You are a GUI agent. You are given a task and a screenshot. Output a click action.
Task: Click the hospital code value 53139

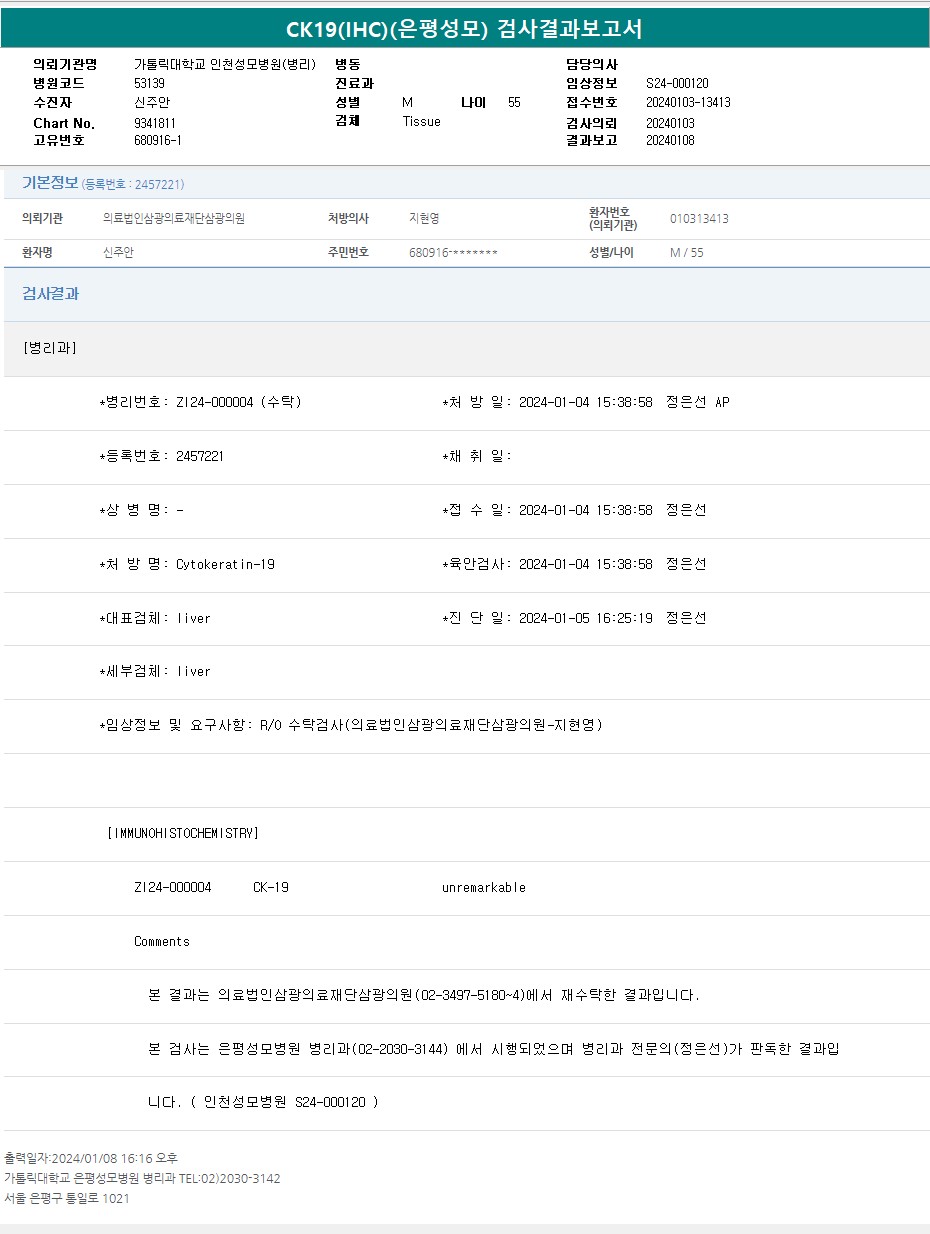(149, 83)
